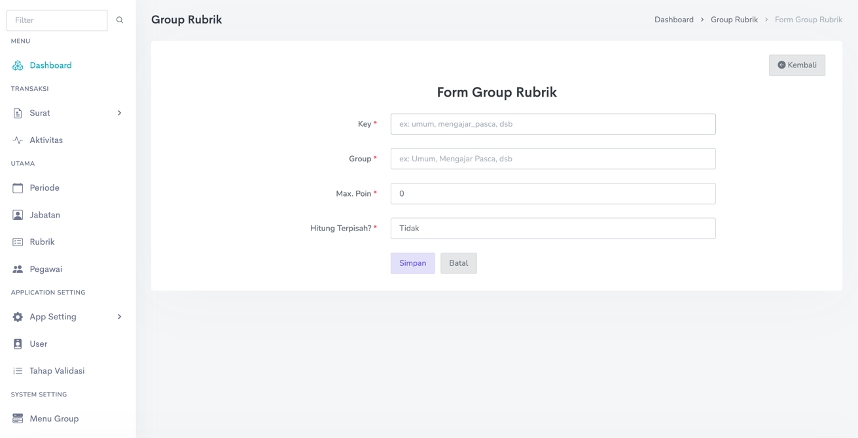858x438 pixels.
Task: Open Aktivitas via its pulse icon
Action: (18, 140)
